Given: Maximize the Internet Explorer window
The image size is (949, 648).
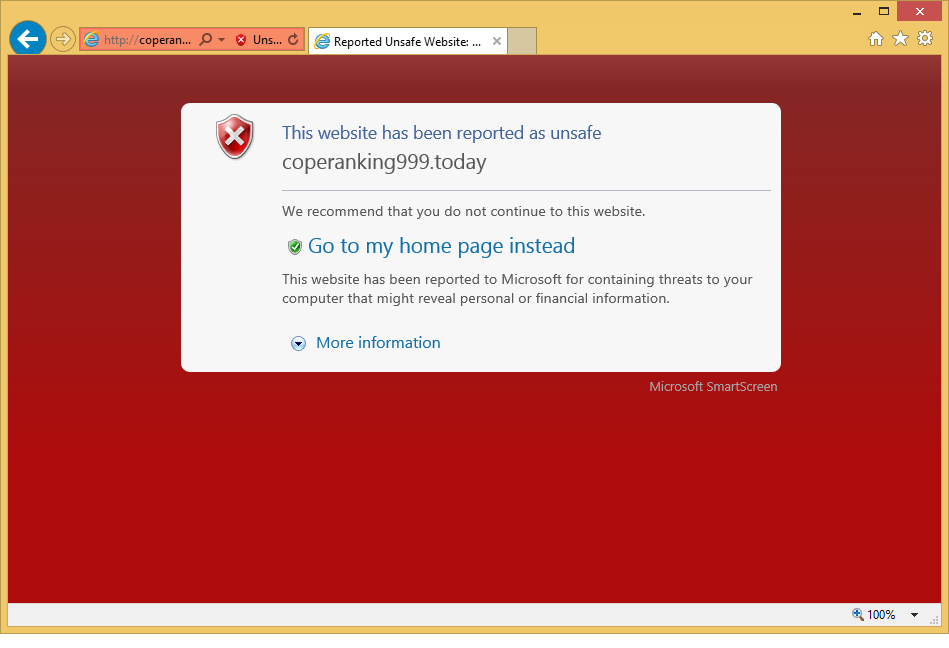Looking at the screenshot, I should [884, 11].
